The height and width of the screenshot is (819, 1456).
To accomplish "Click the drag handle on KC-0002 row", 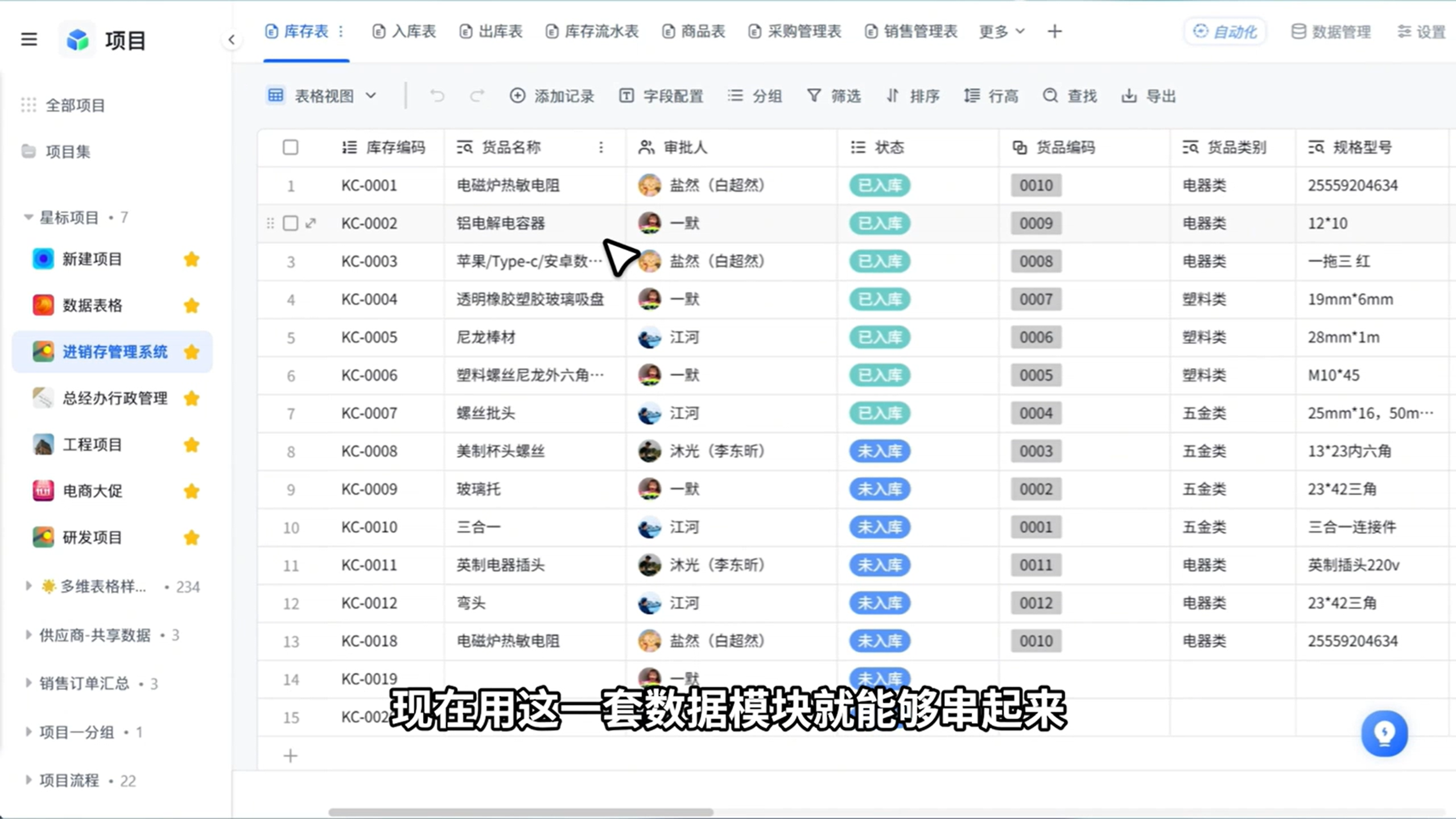I will (x=270, y=223).
